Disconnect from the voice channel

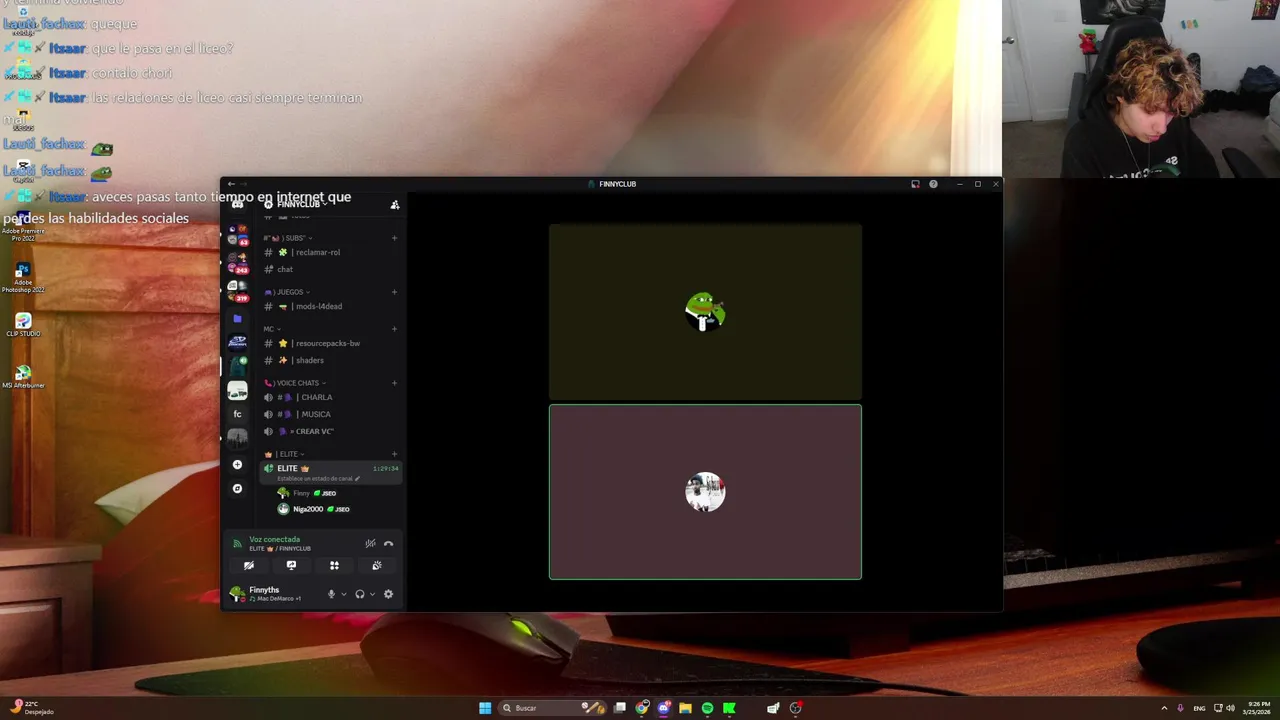pyautogui.click(x=388, y=544)
